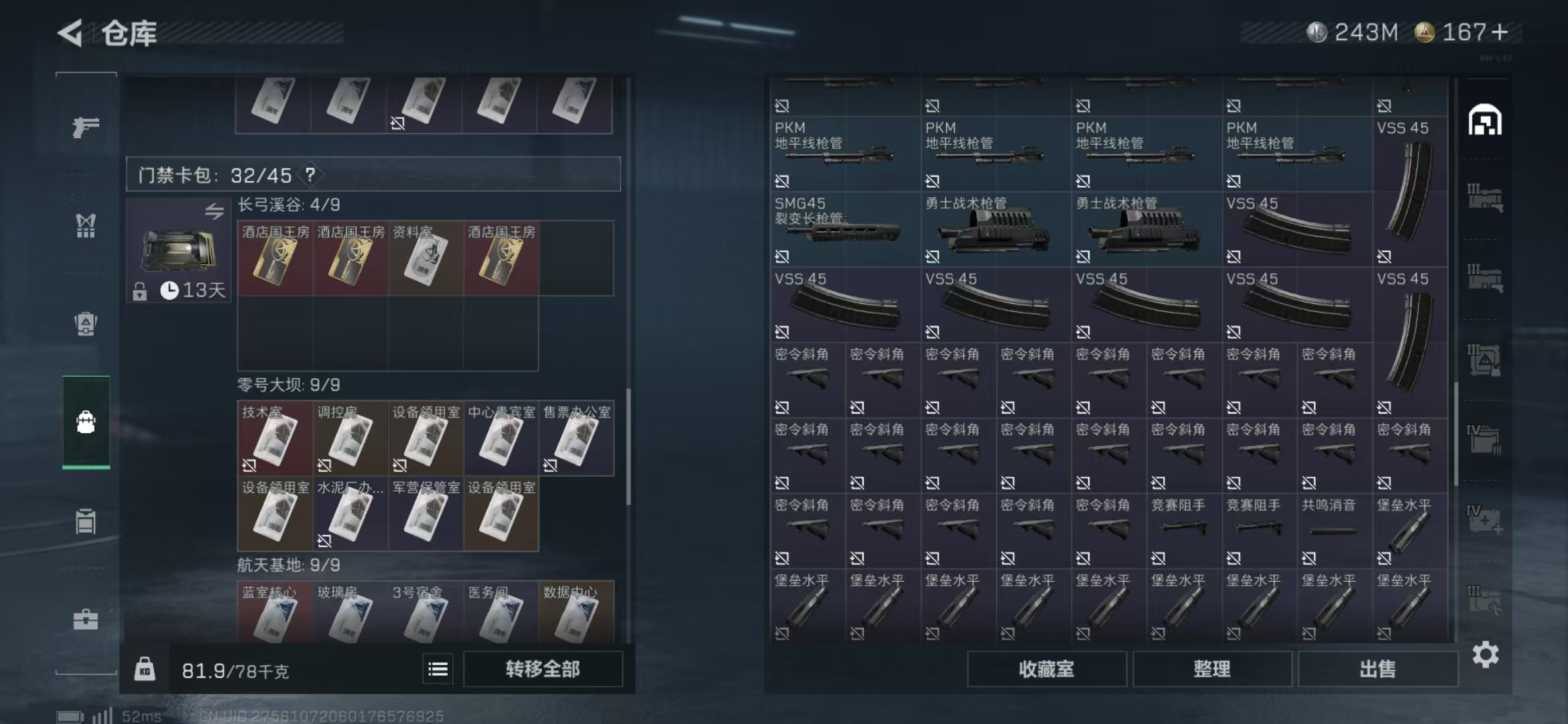Open the backpack category in left sidebar

[86, 324]
